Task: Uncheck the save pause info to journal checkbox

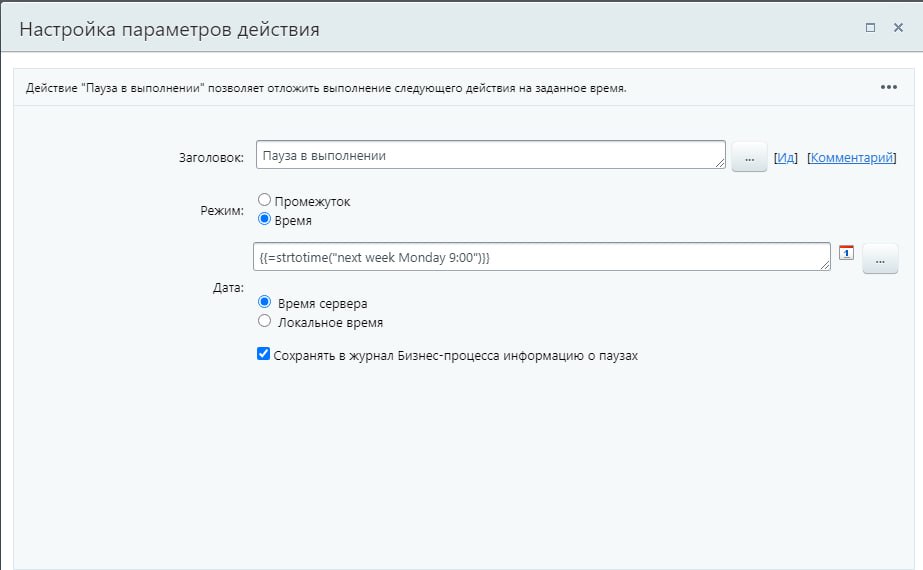Action: pos(264,354)
